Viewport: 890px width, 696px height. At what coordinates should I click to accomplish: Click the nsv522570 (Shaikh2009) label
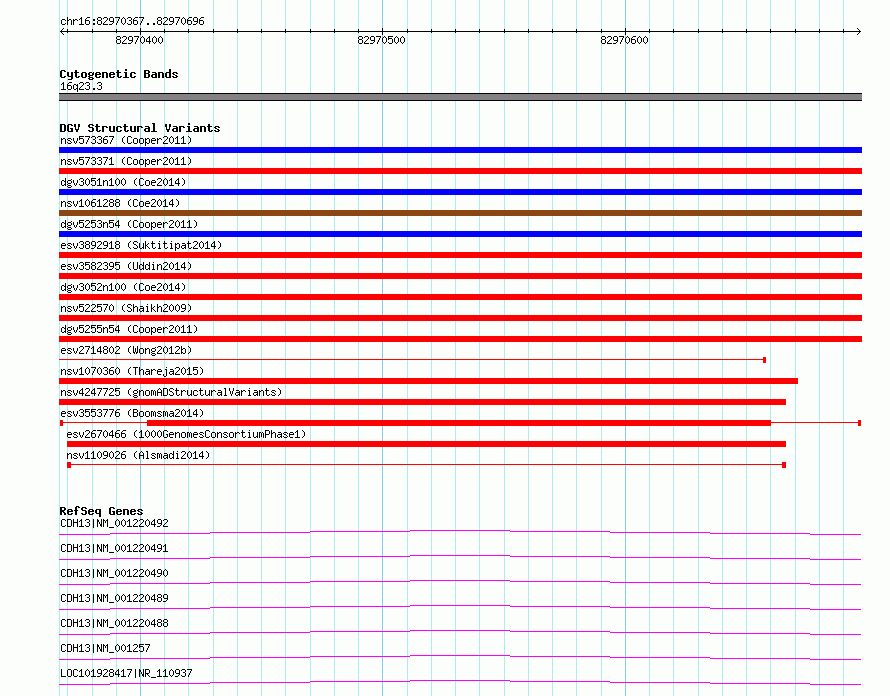pyautogui.click(x=126, y=308)
